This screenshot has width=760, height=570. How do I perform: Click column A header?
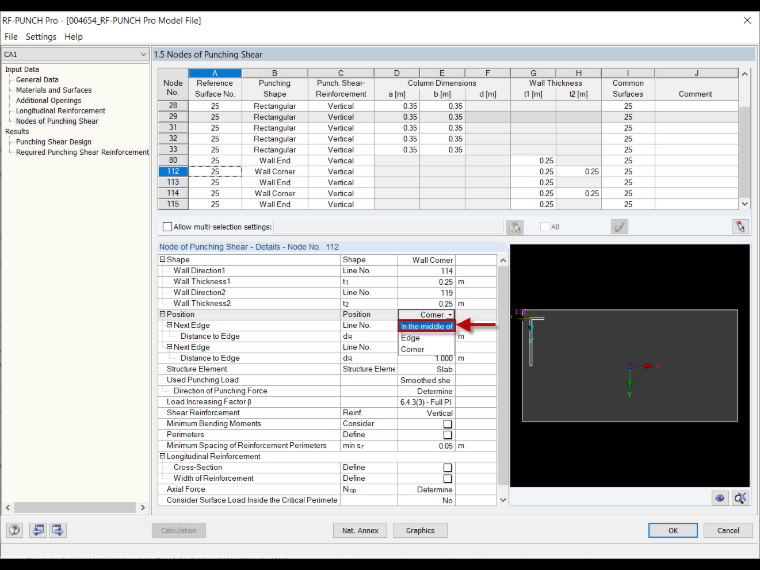pyautogui.click(x=215, y=73)
